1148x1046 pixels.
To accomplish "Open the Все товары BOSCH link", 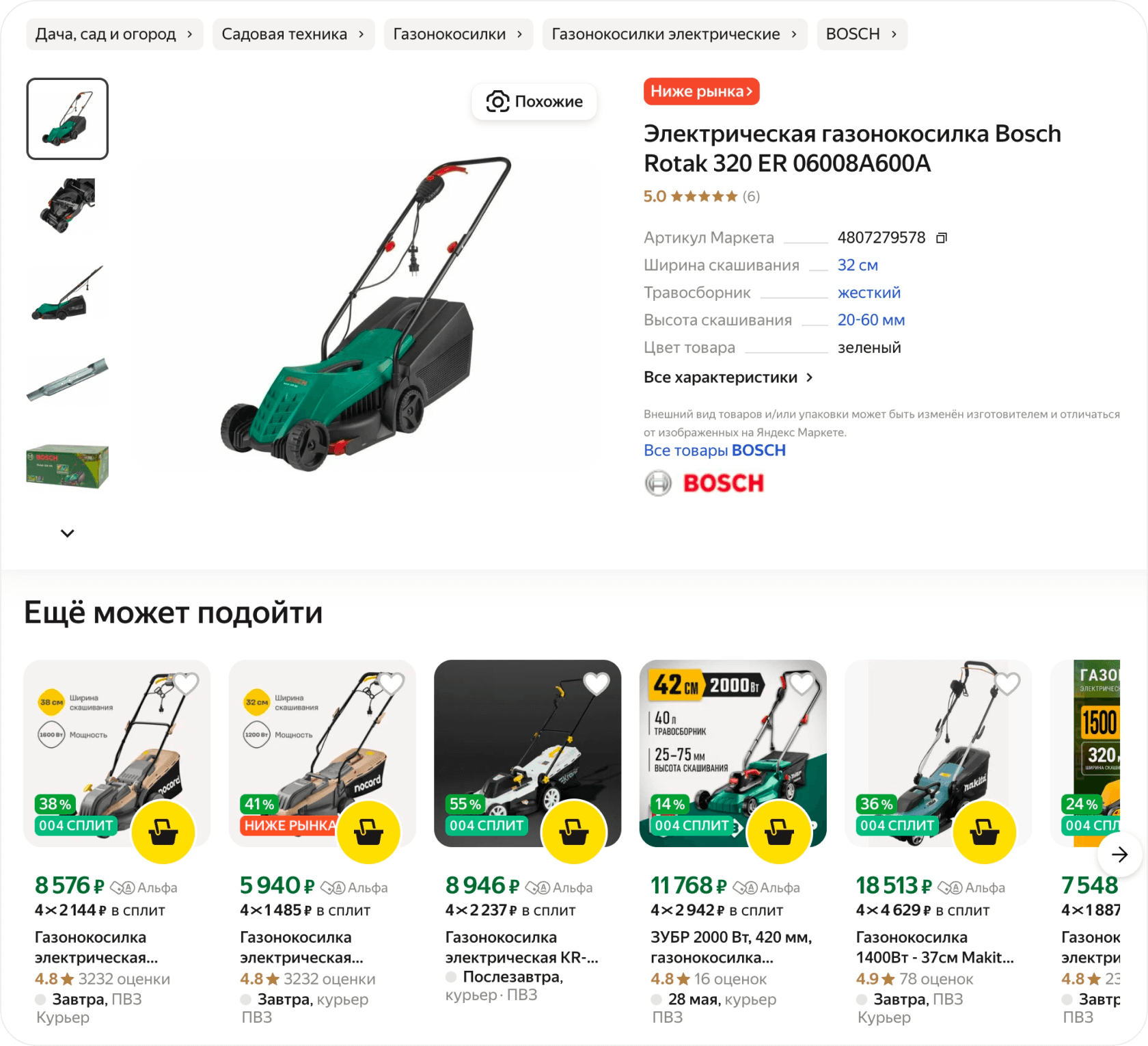I will 715,451.
